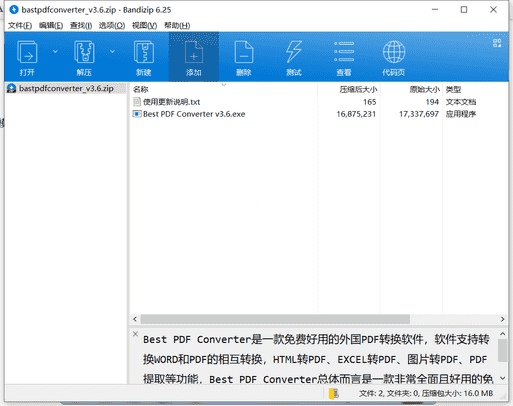513x406 pixels.
Task: Click the comment panel vertical scrollbar thumb
Action: (x=503, y=350)
